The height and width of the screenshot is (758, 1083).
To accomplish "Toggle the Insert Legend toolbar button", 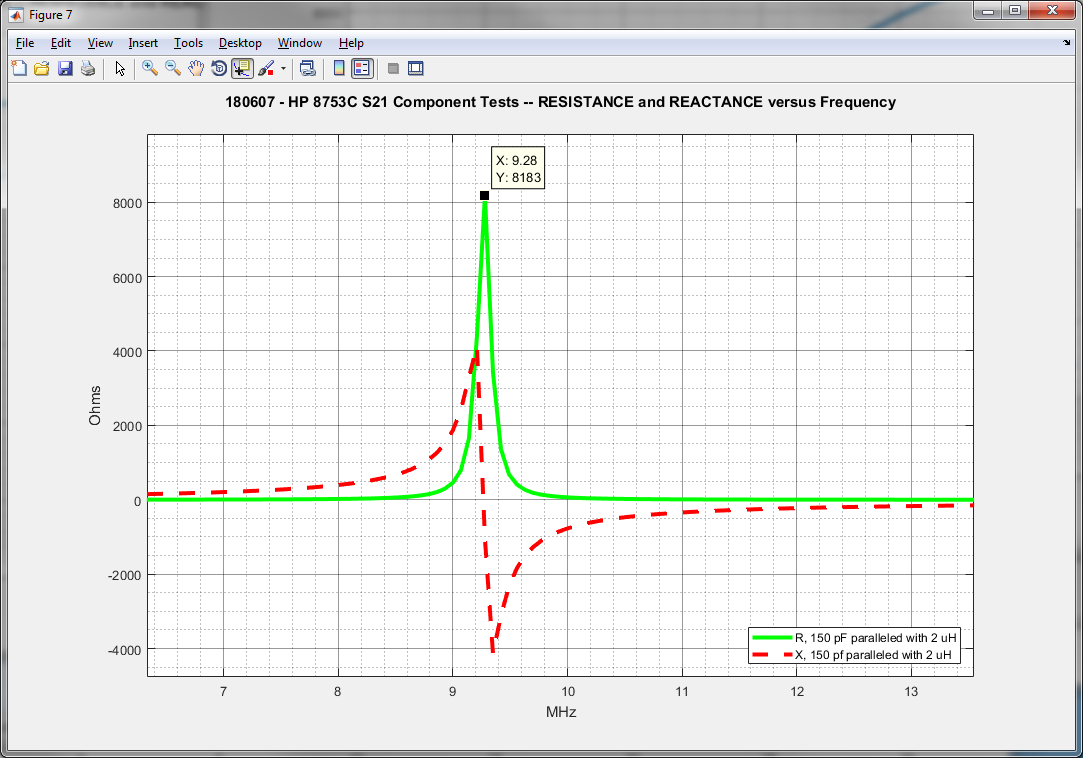I will click(x=363, y=68).
